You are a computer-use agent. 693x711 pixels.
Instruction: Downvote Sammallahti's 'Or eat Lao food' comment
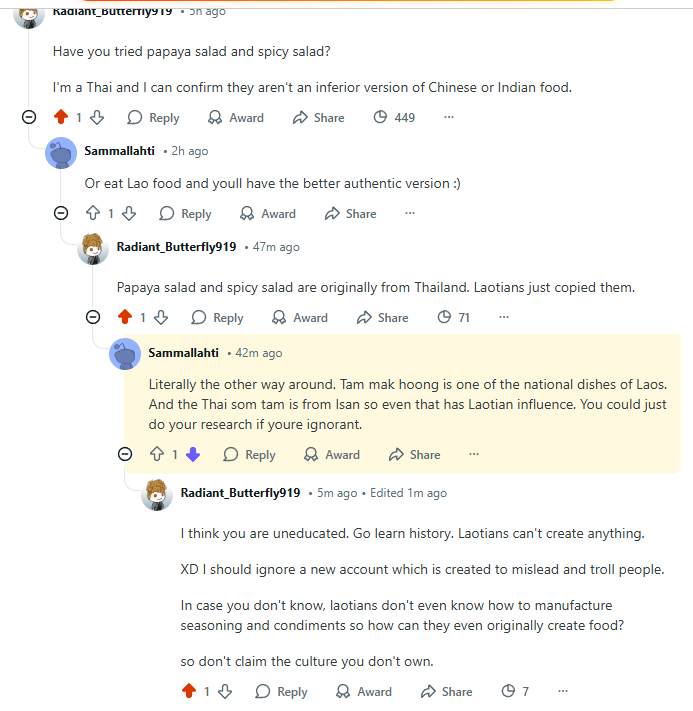pos(129,214)
